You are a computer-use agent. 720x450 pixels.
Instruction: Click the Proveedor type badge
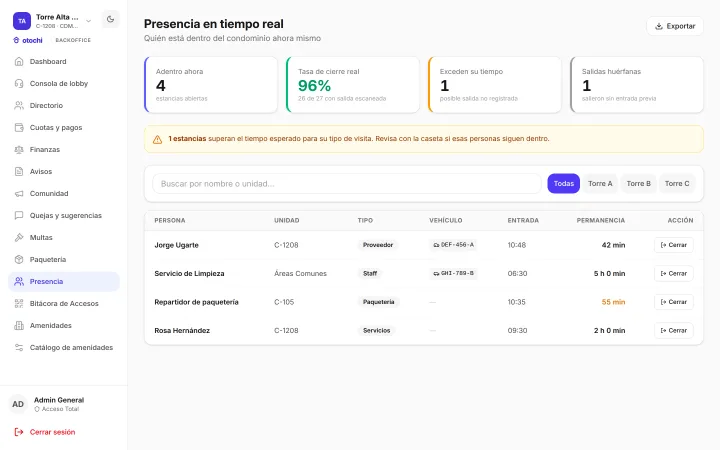[x=378, y=245]
